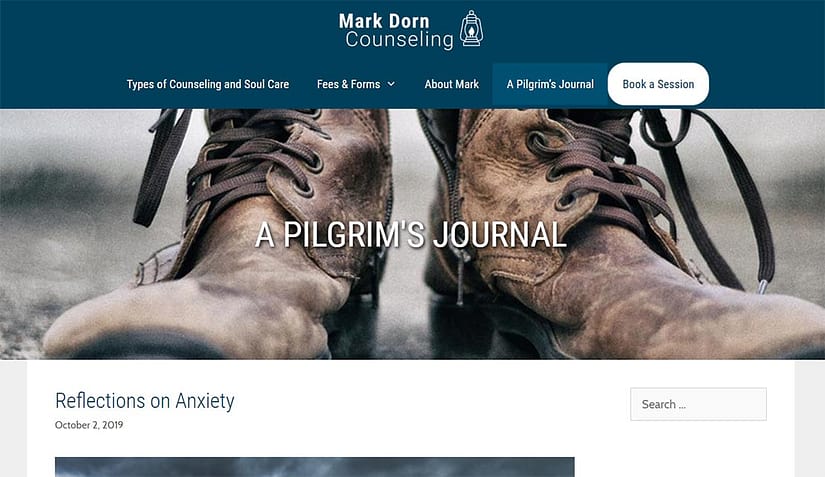Open the Reflections on Anxiety post title
This screenshot has width=825, height=477.
[145, 401]
